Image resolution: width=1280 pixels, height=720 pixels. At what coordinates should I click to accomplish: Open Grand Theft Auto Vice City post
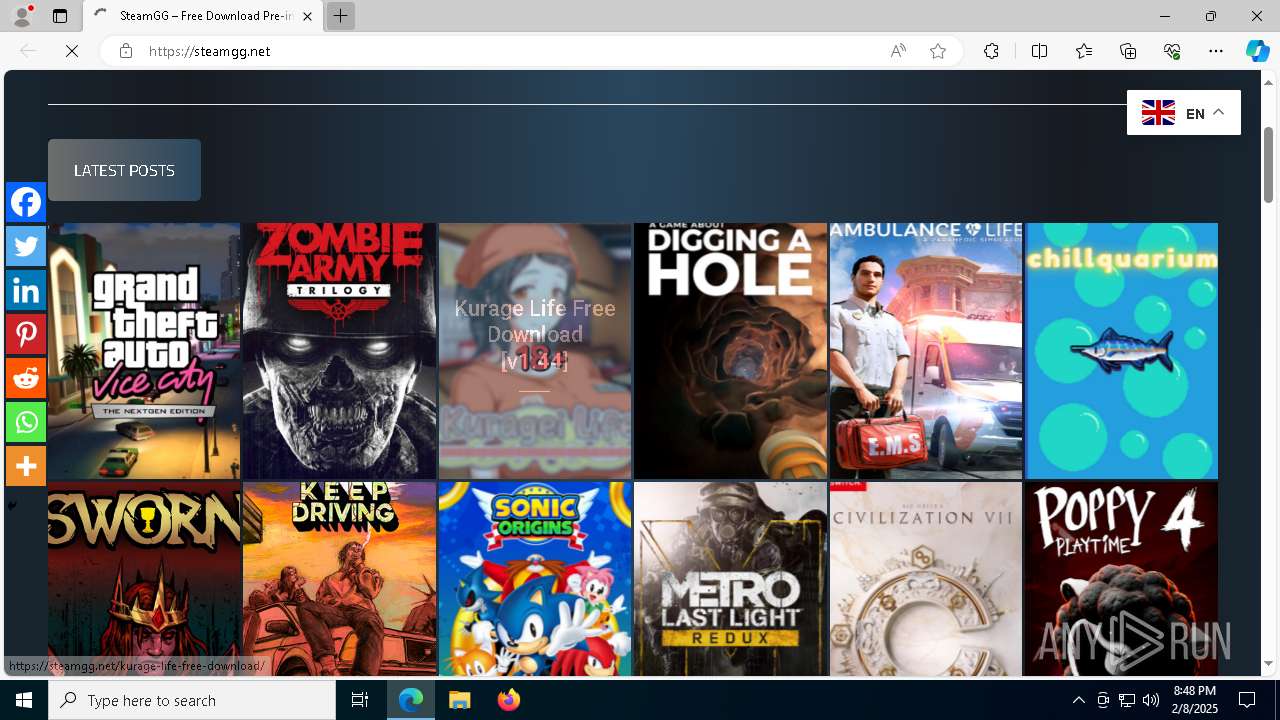pos(144,351)
